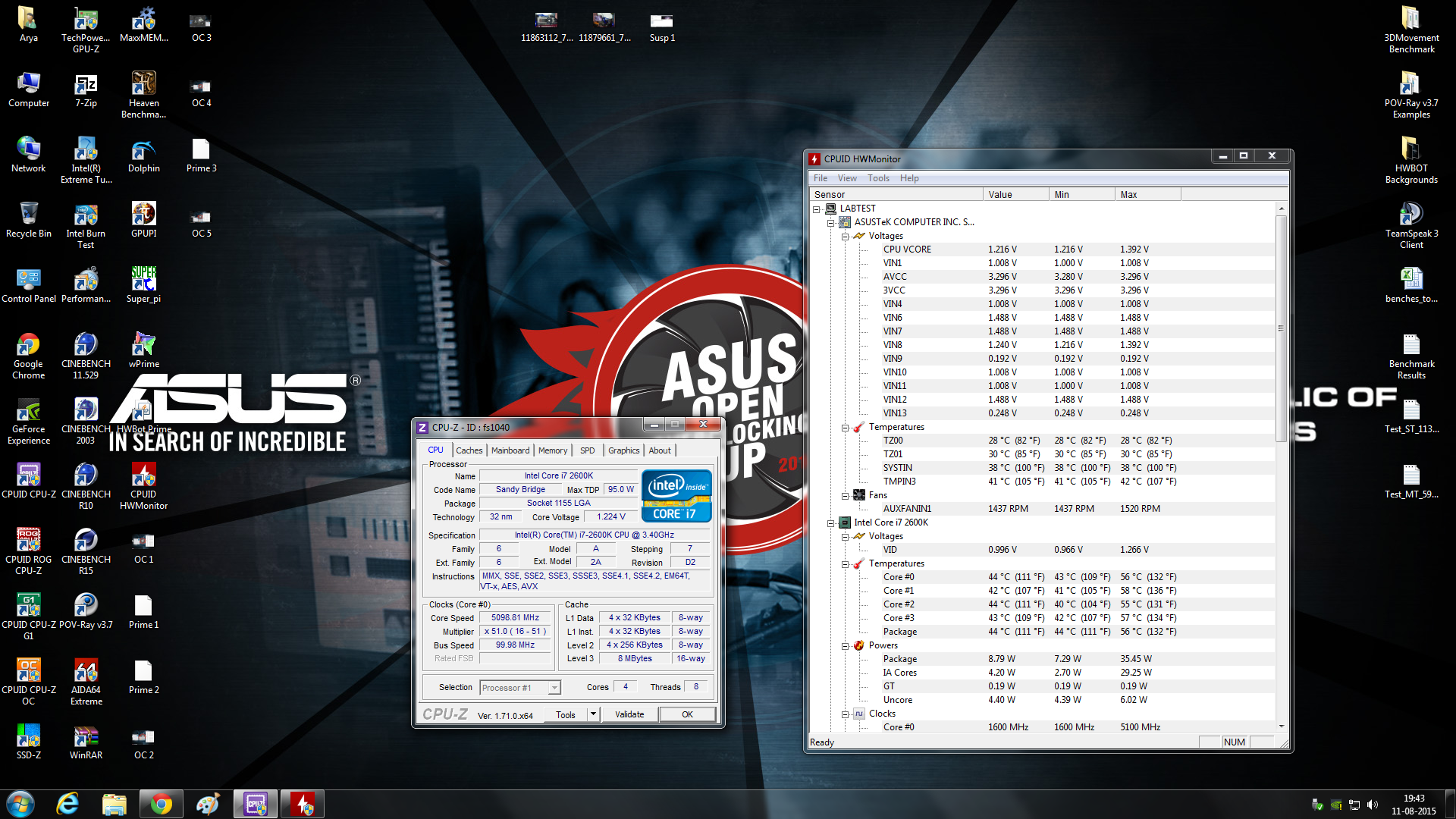
Task: Open SSD-Z desktop shortcut
Action: tap(28, 742)
